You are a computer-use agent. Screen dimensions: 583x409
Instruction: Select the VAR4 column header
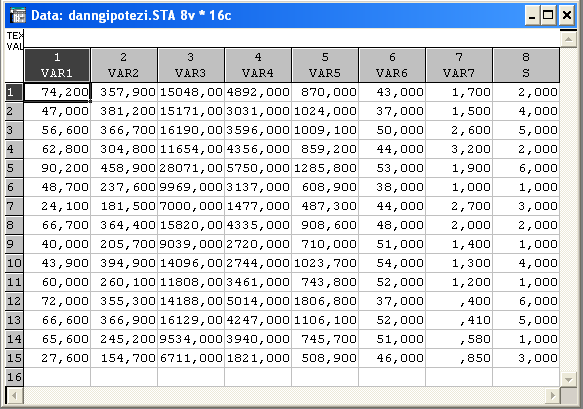(258, 65)
